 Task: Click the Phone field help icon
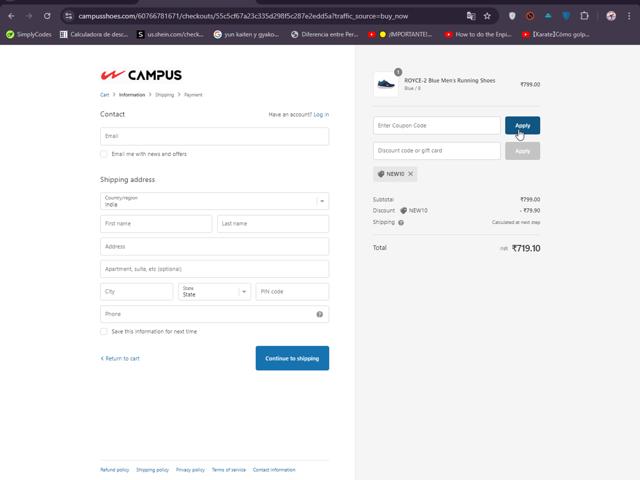click(x=320, y=314)
